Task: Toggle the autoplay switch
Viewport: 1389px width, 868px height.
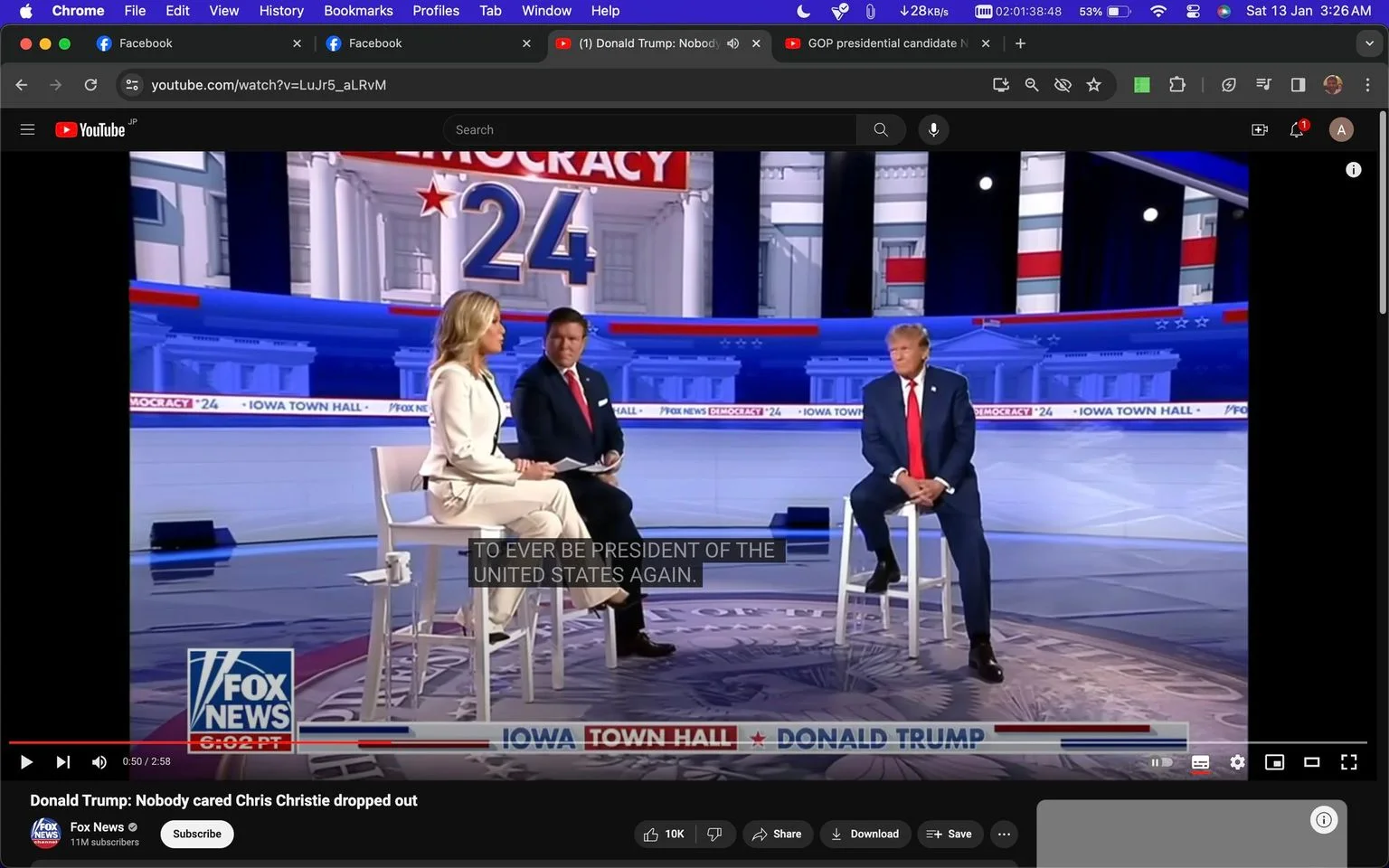Action: tap(1162, 762)
